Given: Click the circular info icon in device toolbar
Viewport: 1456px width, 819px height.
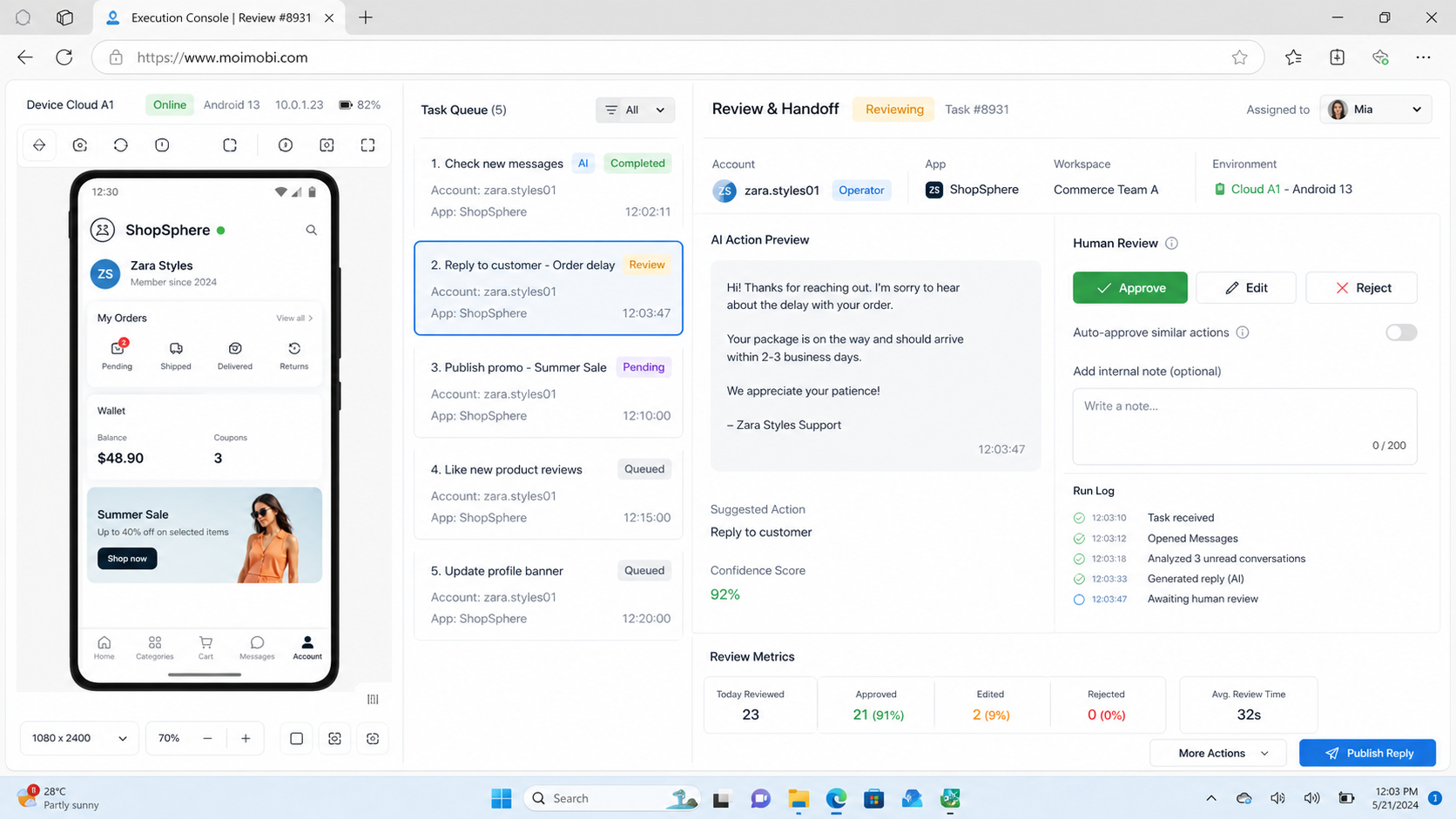Looking at the screenshot, I should 286,145.
